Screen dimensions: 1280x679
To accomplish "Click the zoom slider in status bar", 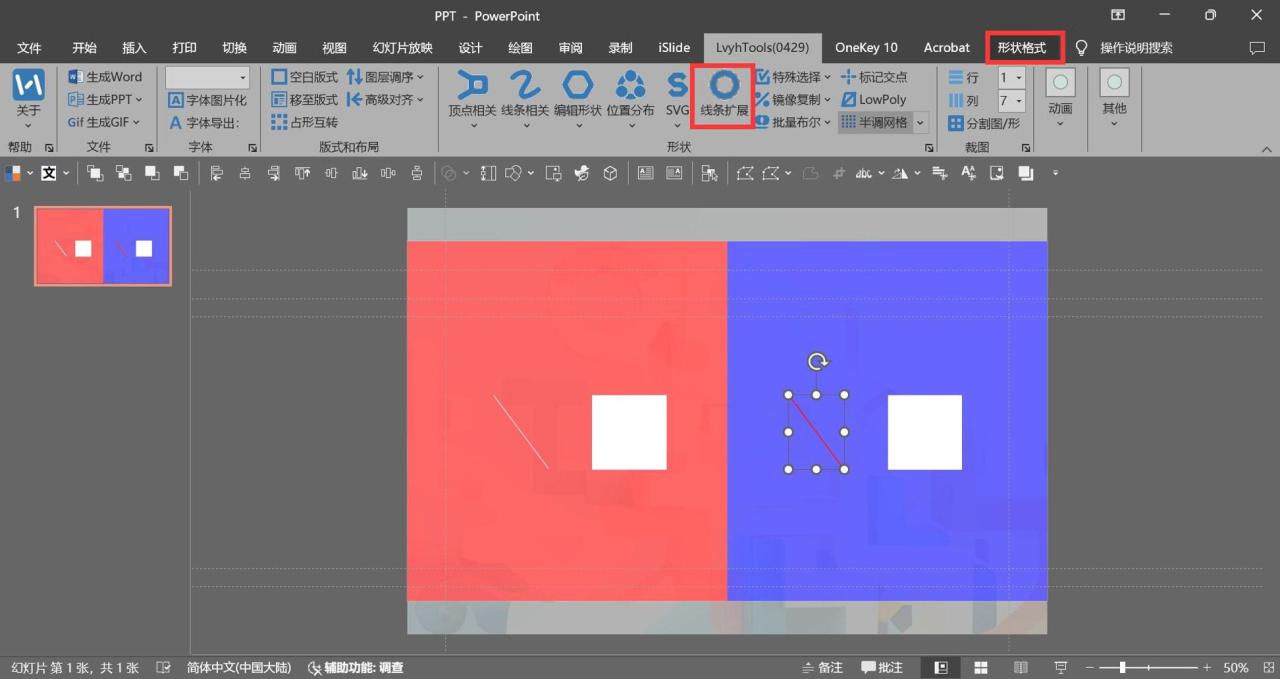I will pos(1122,667).
